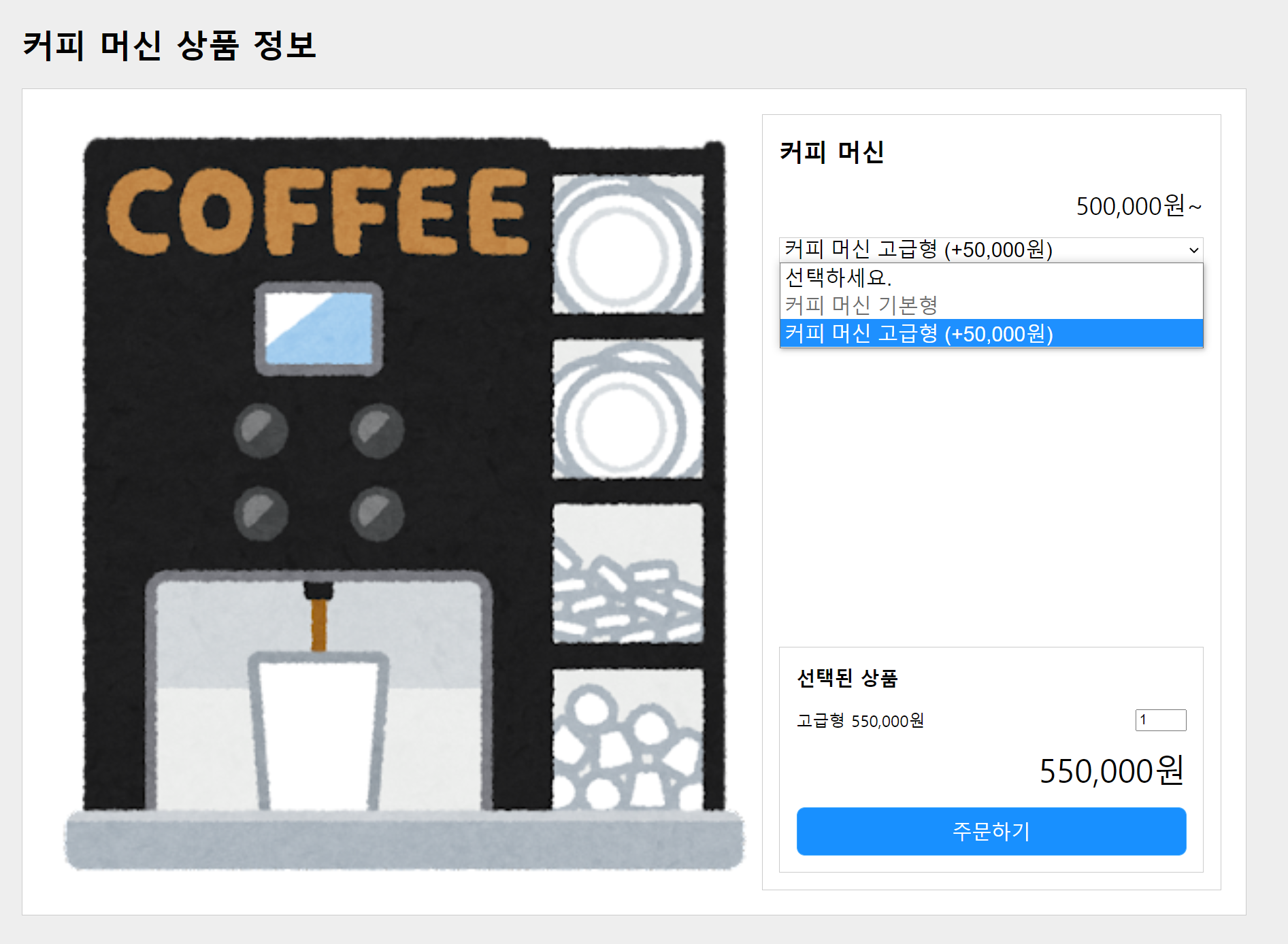This screenshot has width=1288, height=944.
Task: Click the topmost cup lid compartment
Action: pos(627,245)
